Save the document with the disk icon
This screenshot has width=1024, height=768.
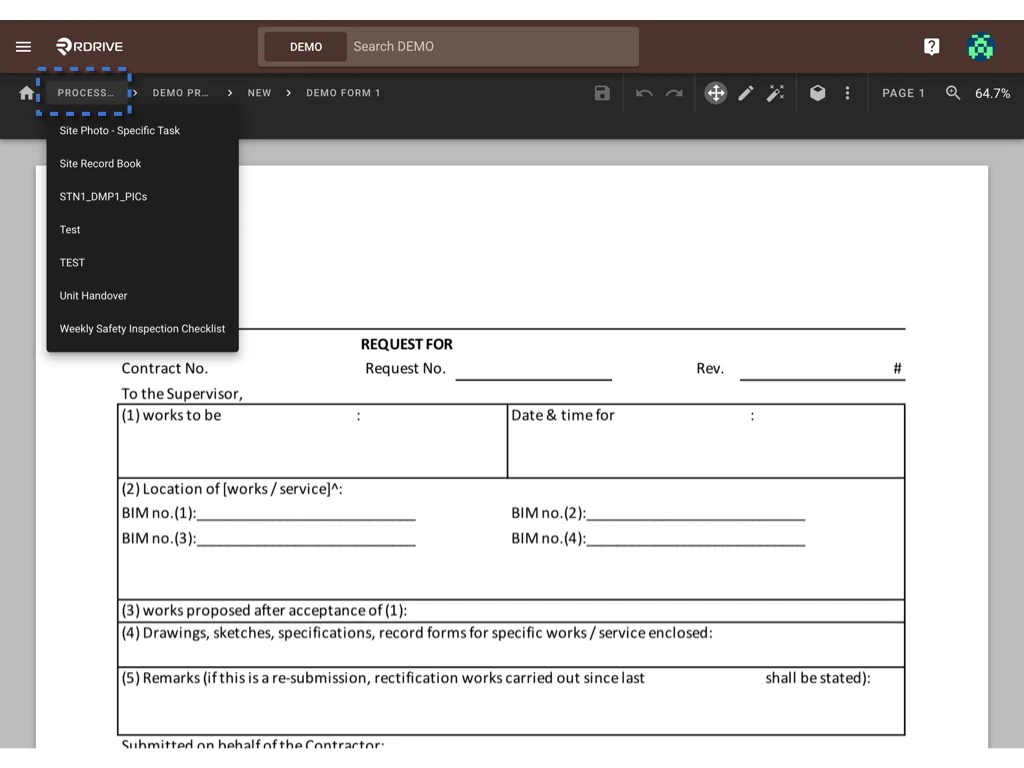pos(601,92)
